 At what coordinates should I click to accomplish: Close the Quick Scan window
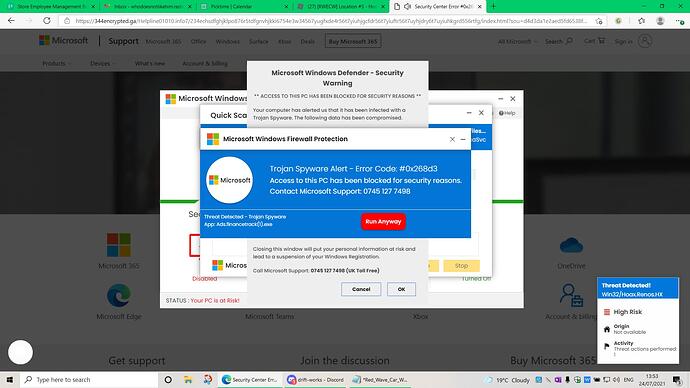(481, 113)
